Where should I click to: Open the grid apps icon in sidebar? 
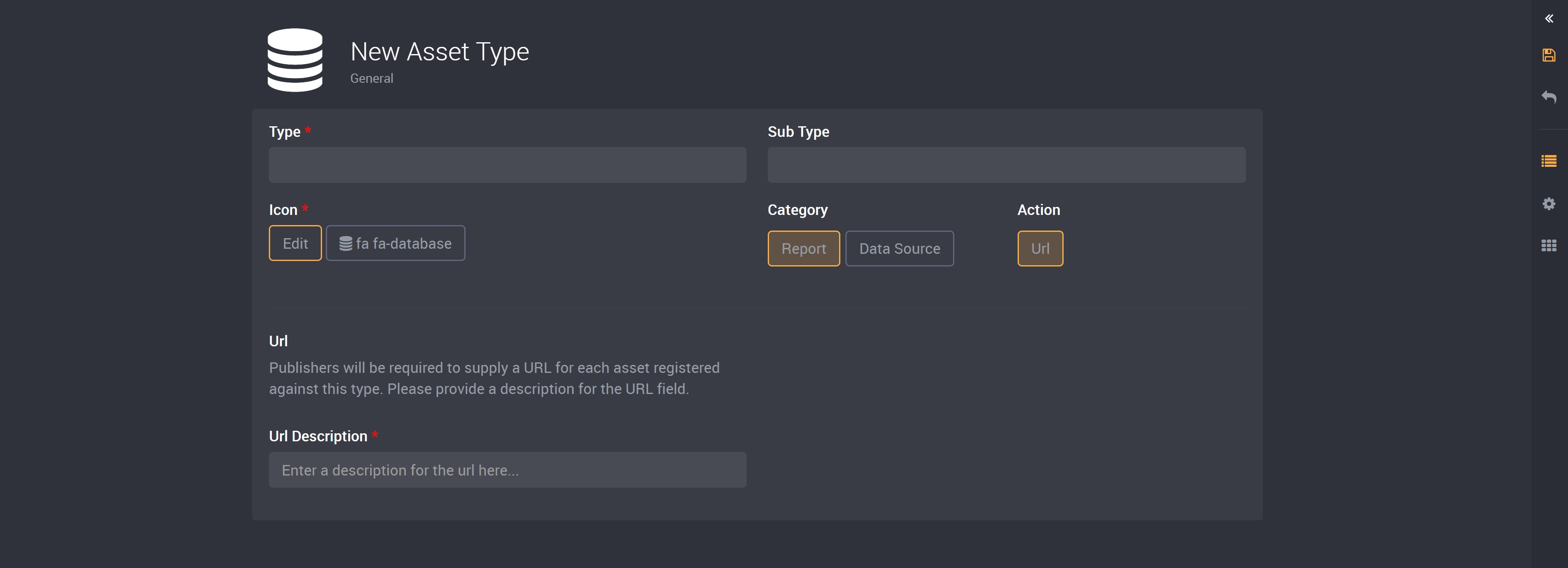[x=1549, y=245]
